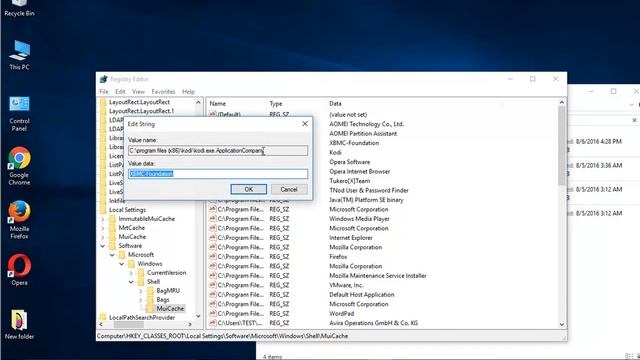
Task: Open Control Panel desktop icon
Action: coord(19,114)
